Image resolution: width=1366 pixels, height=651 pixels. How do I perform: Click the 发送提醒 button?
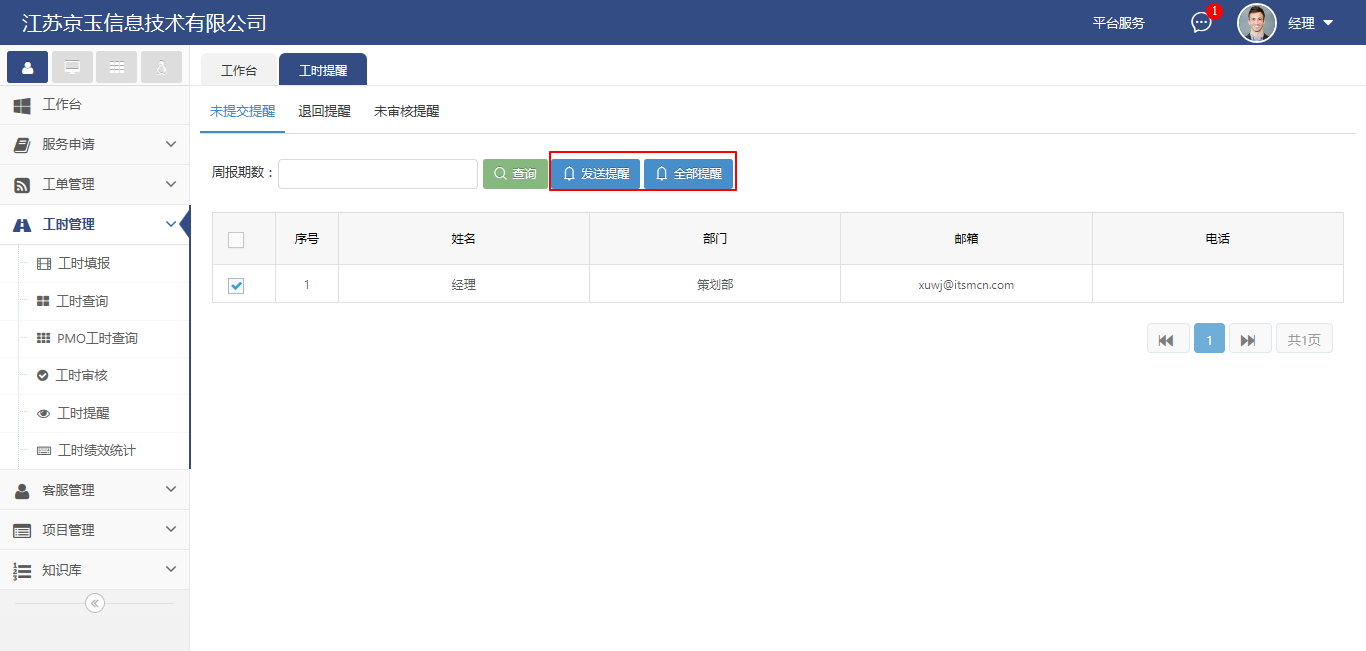click(596, 174)
